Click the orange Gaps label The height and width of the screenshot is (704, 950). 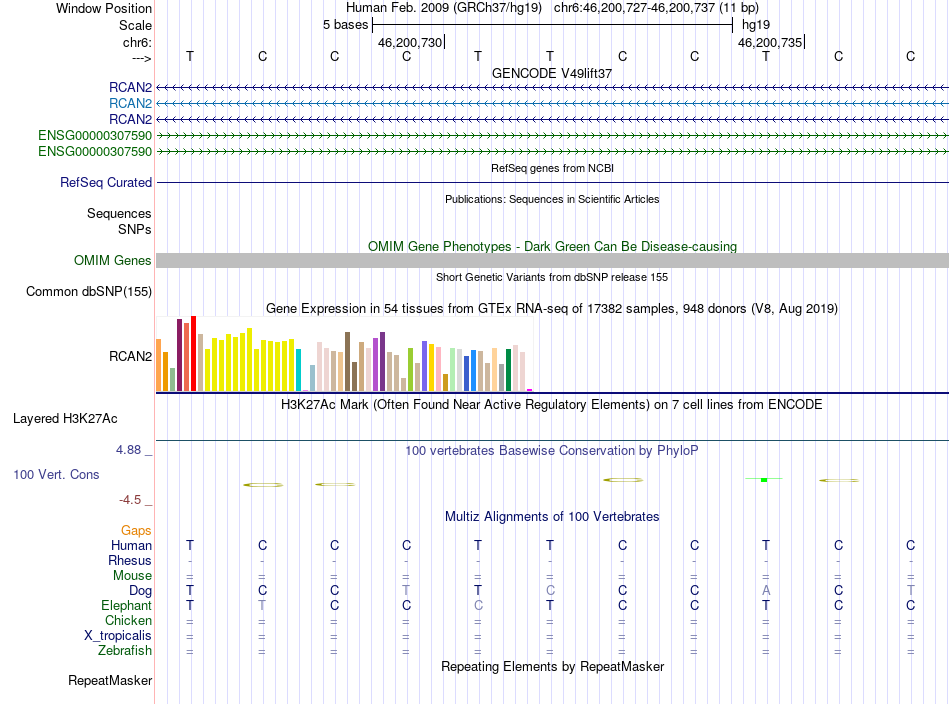pyautogui.click(x=136, y=531)
